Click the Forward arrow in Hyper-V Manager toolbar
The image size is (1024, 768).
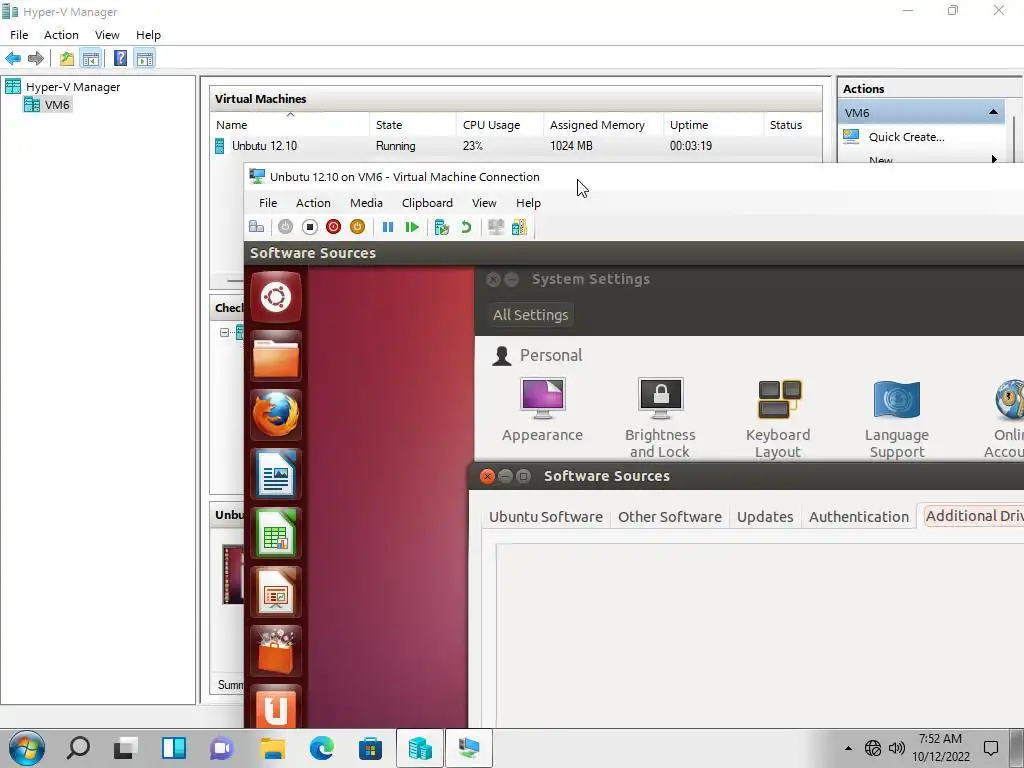click(36, 59)
